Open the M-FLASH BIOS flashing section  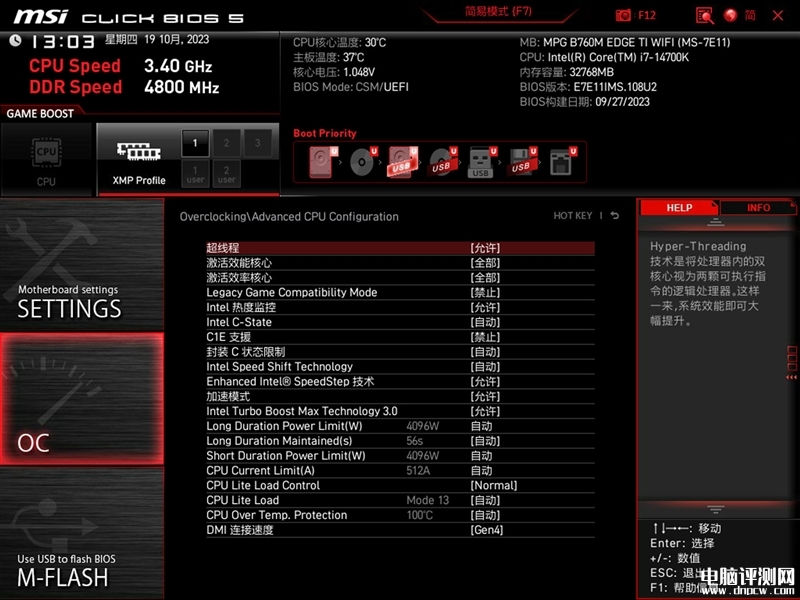tap(82, 533)
